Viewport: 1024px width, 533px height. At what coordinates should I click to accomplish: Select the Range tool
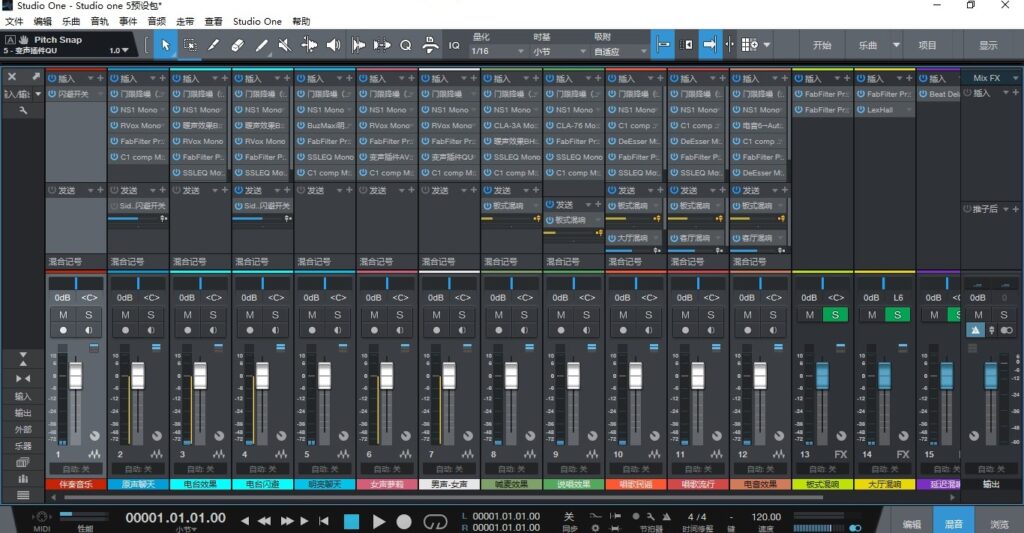(190, 45)
